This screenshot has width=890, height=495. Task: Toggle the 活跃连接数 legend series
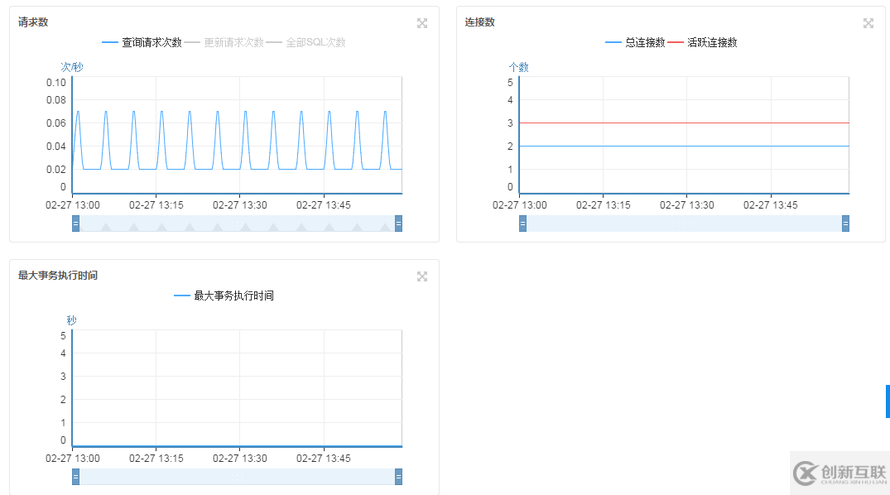[703, 43]
